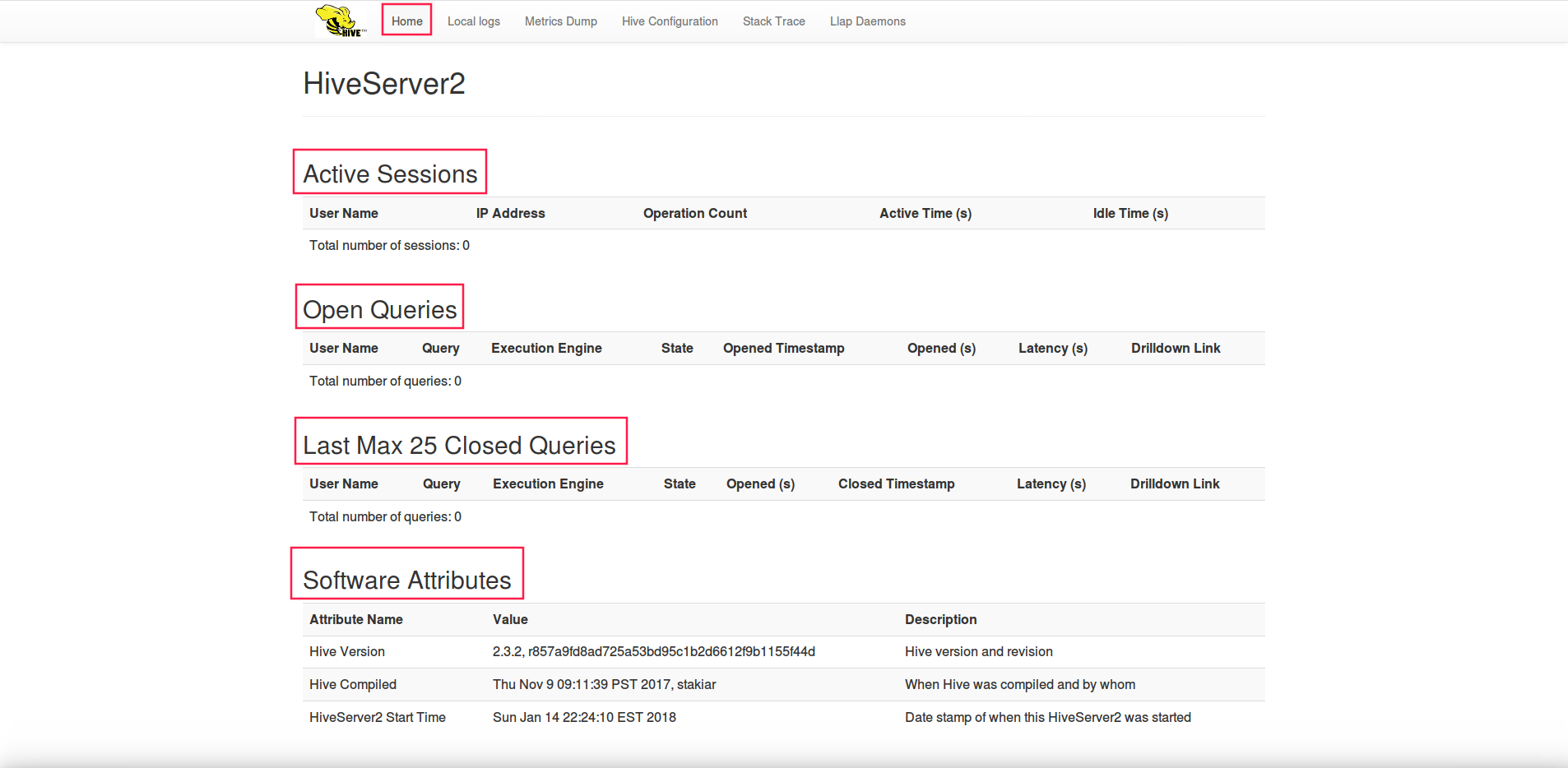Select the Hive Version attribute name

pos(347,651)
